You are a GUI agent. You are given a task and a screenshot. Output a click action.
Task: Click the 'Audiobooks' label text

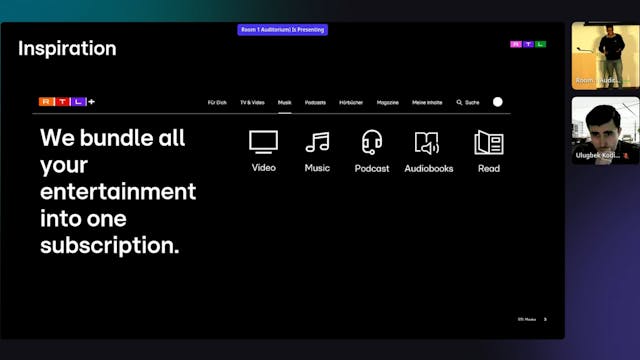(429, 169)
